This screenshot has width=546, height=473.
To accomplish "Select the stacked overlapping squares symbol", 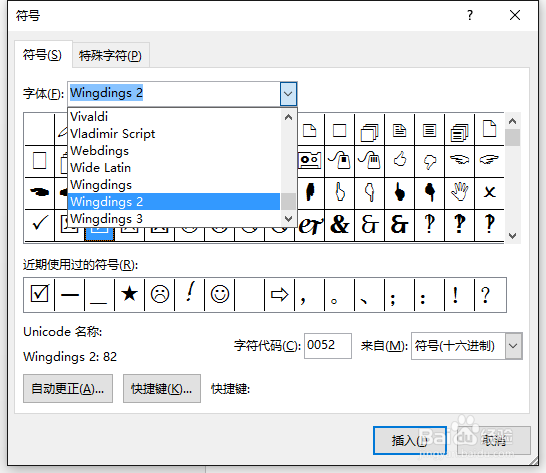I will pyautogui.click(x=369, y=130).
